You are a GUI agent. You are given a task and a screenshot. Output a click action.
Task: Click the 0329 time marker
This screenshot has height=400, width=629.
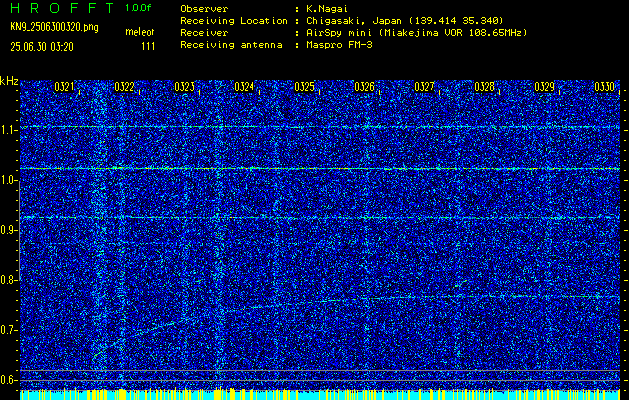[x=544, y=87]
